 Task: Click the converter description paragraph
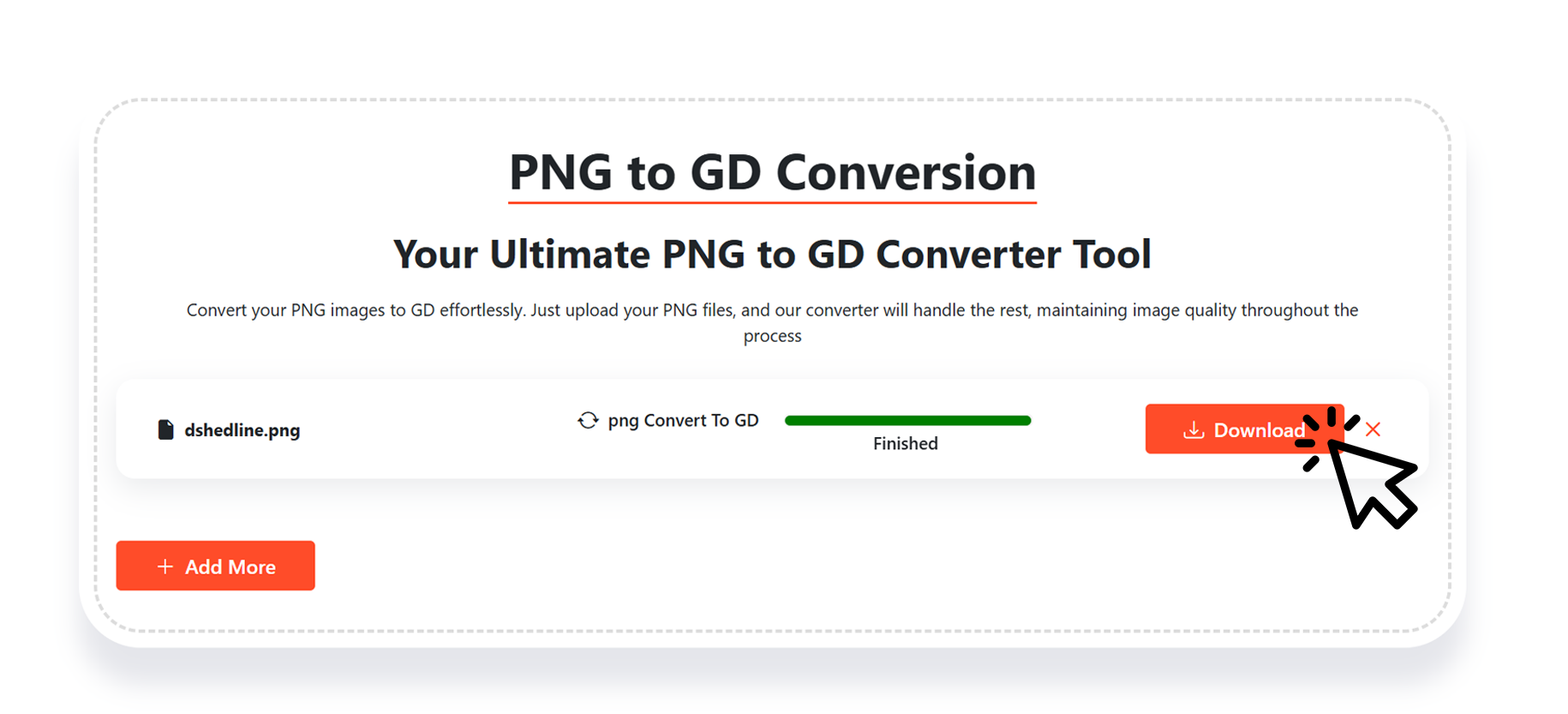pos(772,322)
